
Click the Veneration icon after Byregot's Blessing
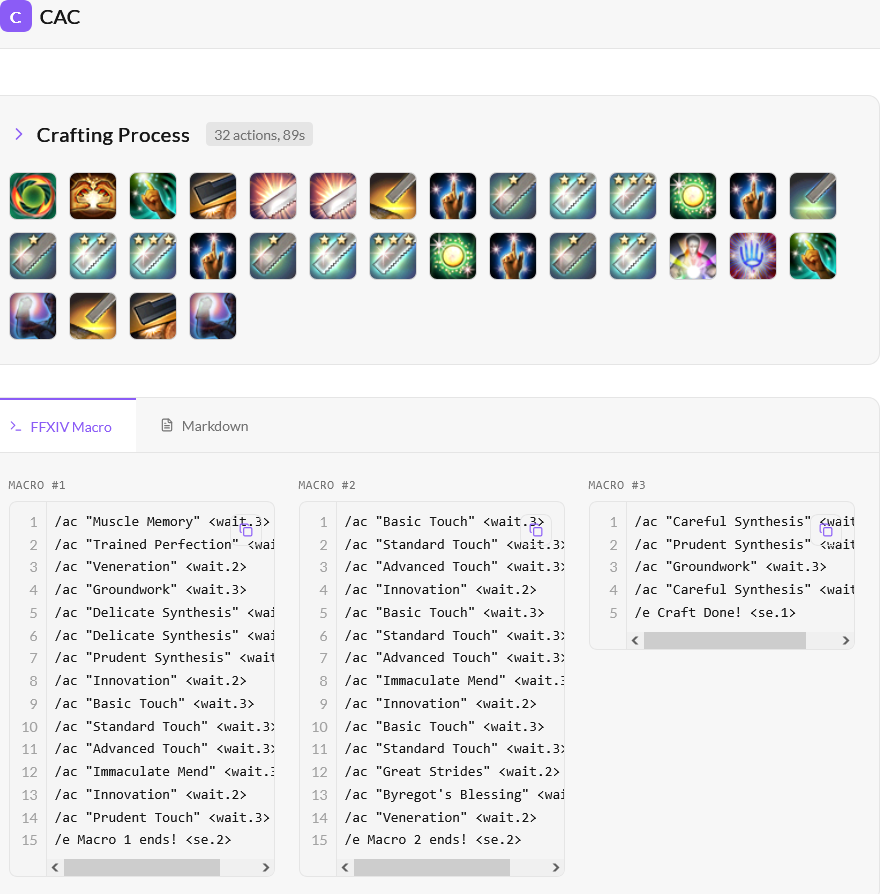coord(813,256)
